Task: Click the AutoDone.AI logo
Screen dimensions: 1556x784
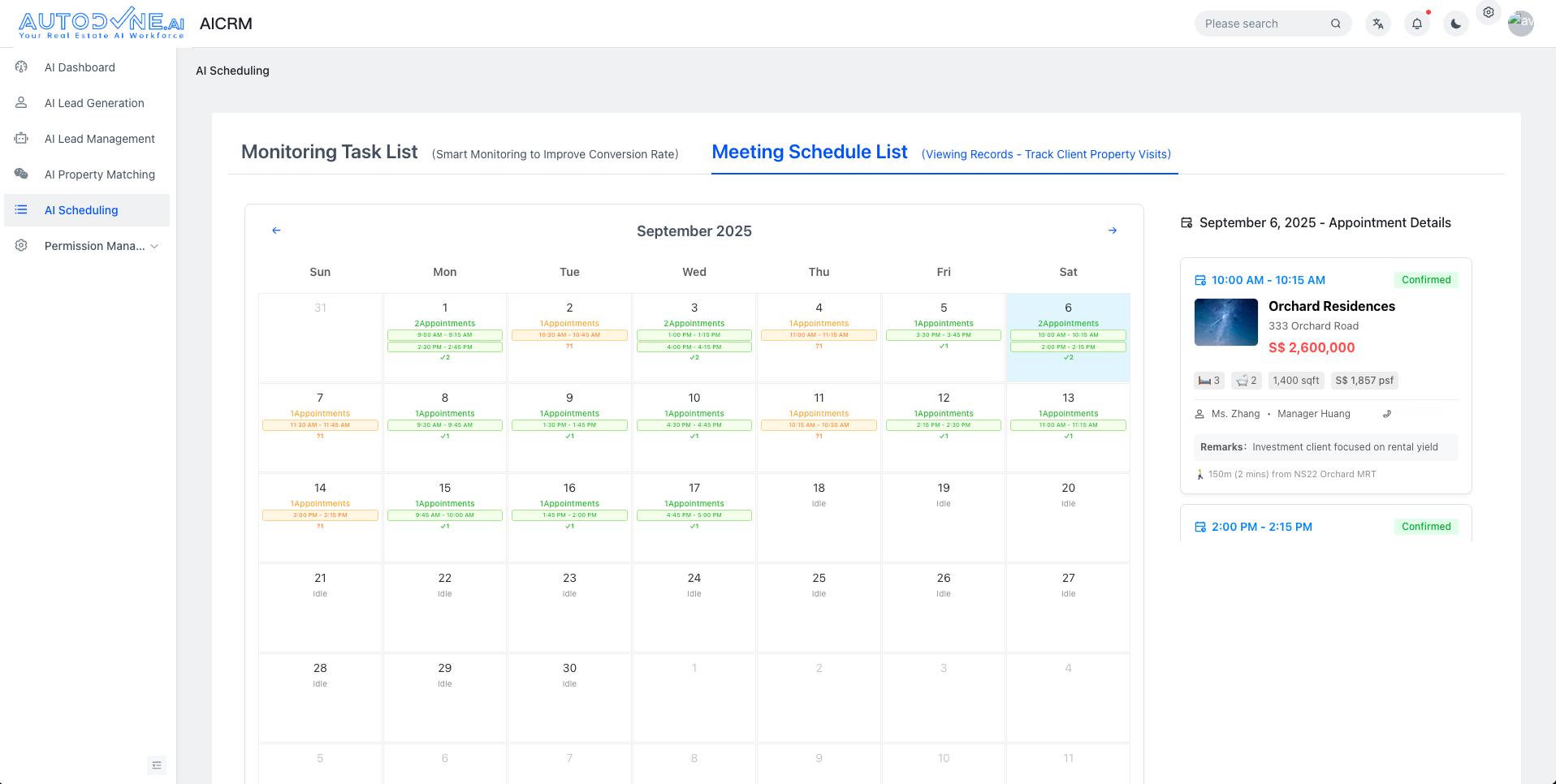Action: pos(102,24)
